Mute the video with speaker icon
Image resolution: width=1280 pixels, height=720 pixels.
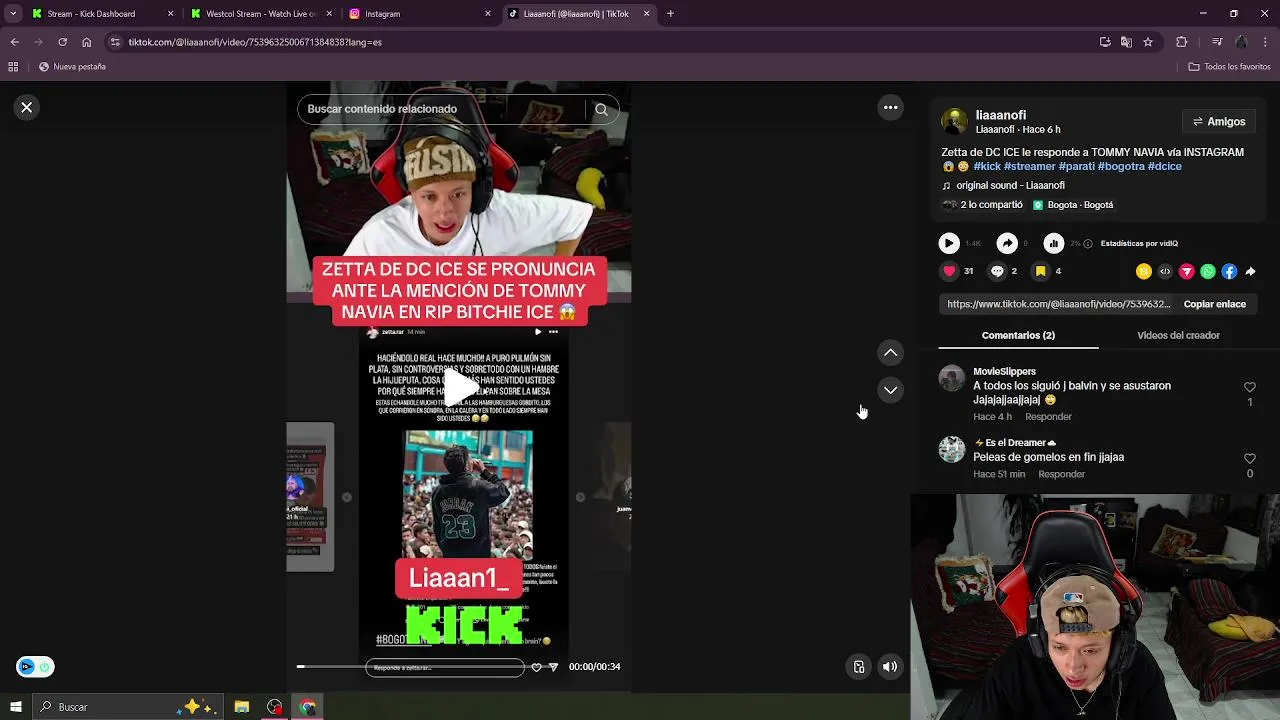890,667
